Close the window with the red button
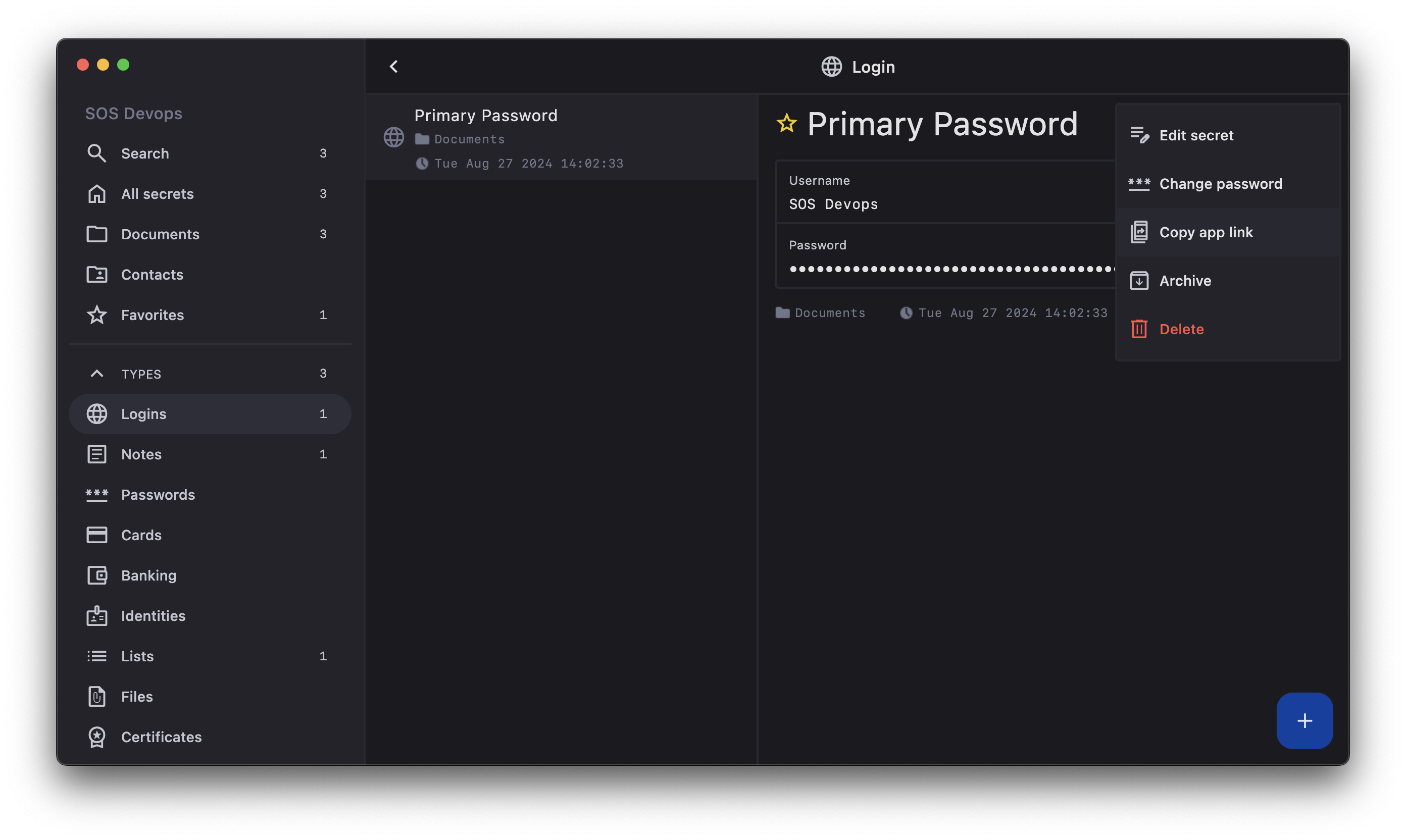The height and width of the screenshot is (840, 1406). pyautogui.click(x=83, y=65)
